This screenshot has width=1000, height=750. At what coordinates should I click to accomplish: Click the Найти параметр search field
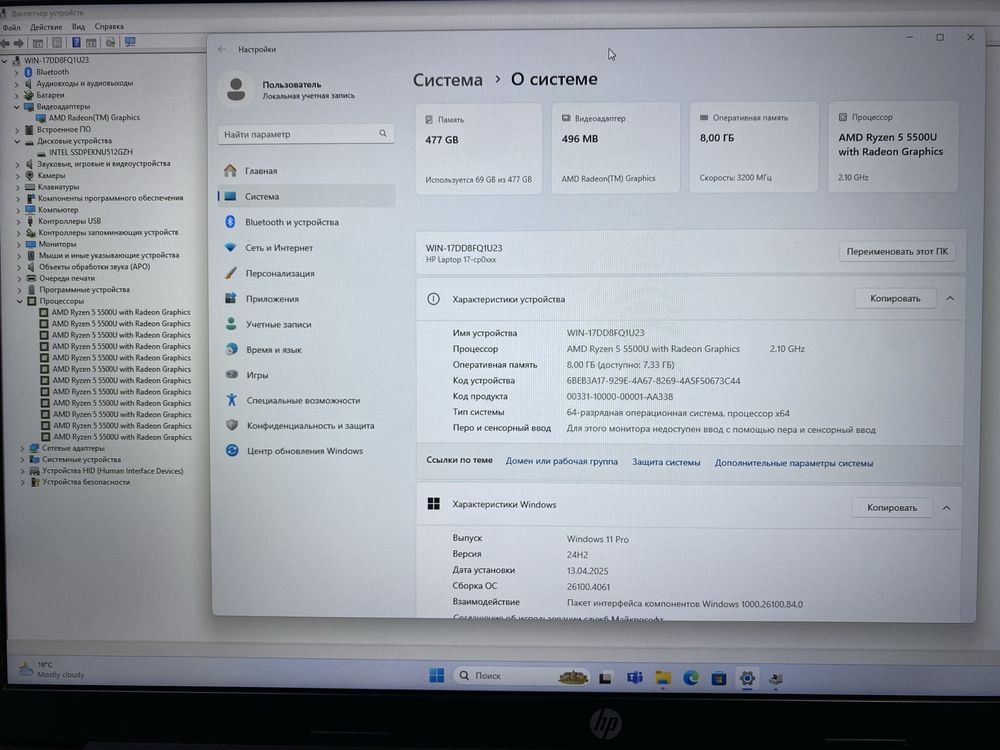pos(305,134)
